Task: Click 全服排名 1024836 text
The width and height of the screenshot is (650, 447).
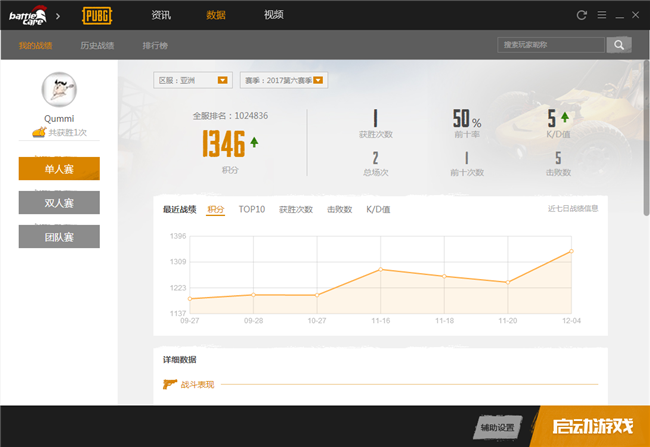Action: coord(230,116)
